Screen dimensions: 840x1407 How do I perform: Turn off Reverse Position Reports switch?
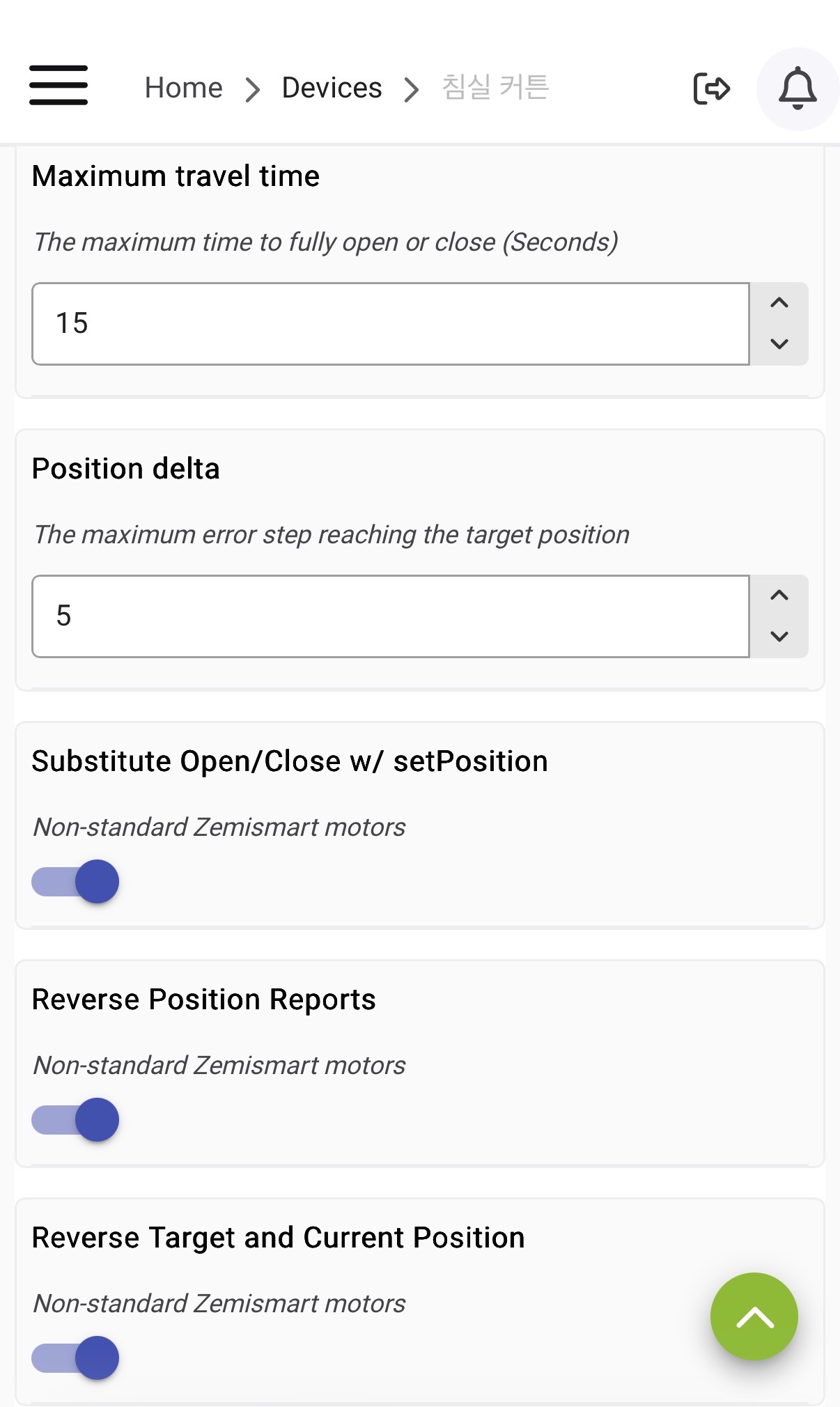coord(75,1120)
